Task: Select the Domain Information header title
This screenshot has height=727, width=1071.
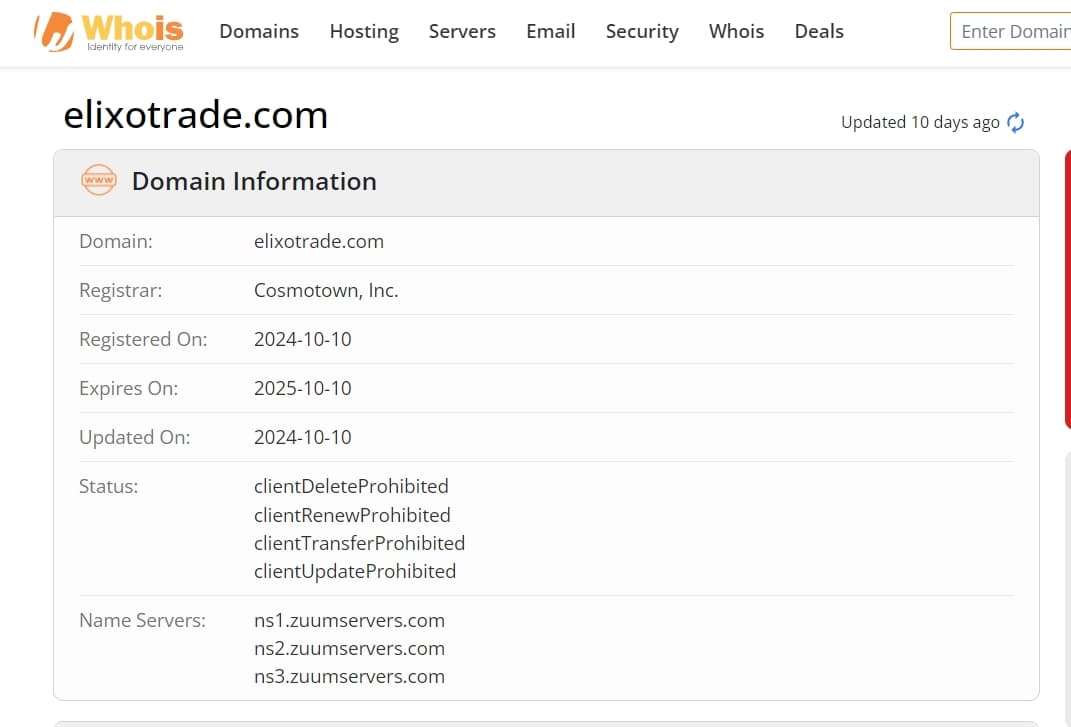Action: 254,181
